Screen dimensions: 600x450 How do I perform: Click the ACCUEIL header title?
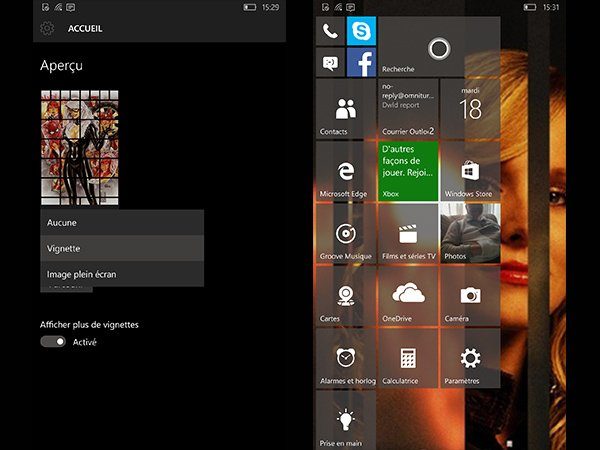click(x=85, y=29)
